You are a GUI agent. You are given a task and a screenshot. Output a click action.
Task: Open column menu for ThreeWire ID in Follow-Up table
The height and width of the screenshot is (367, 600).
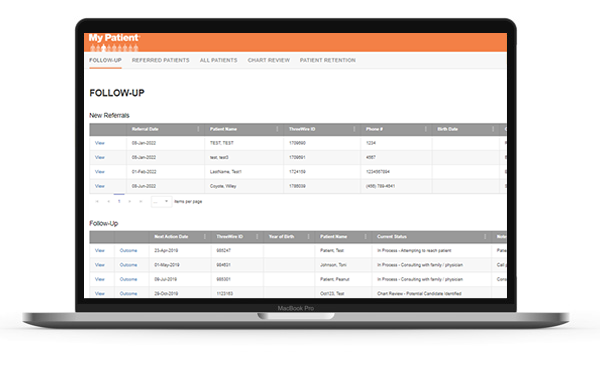(257, 237)
